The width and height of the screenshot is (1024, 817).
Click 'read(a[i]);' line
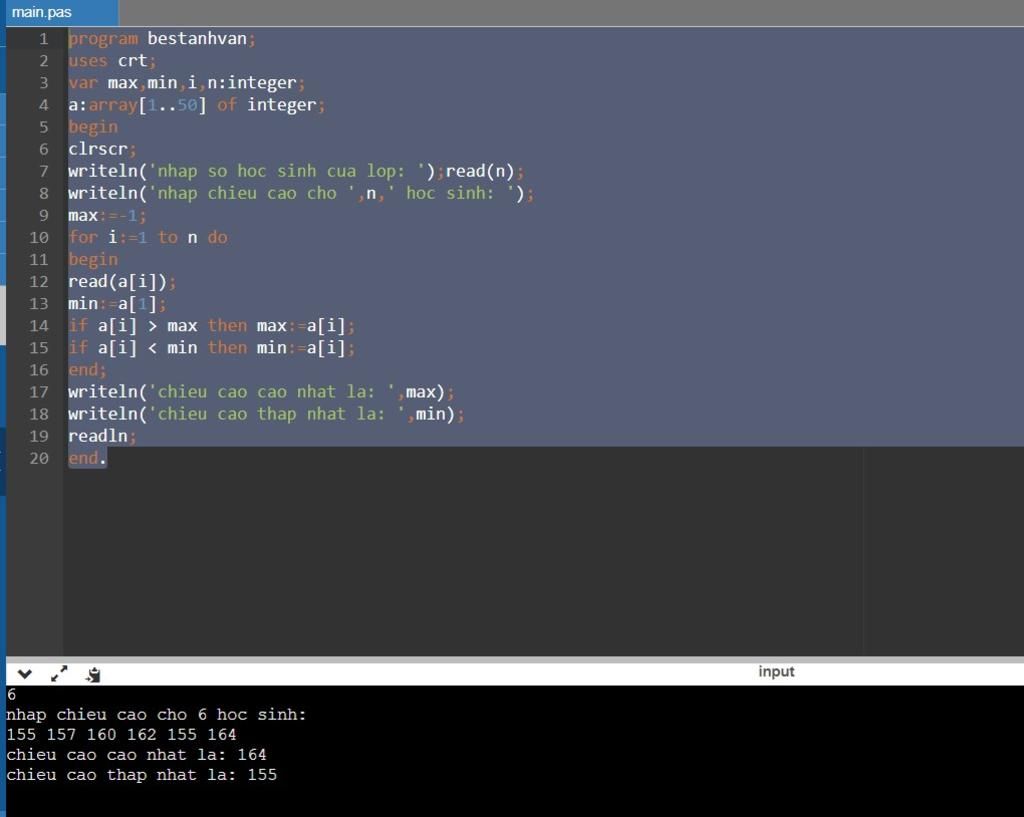(x=122, y=281)
